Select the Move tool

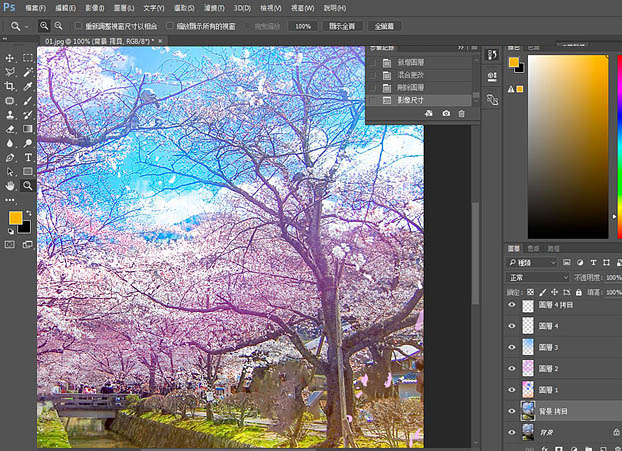click(10, 58)
